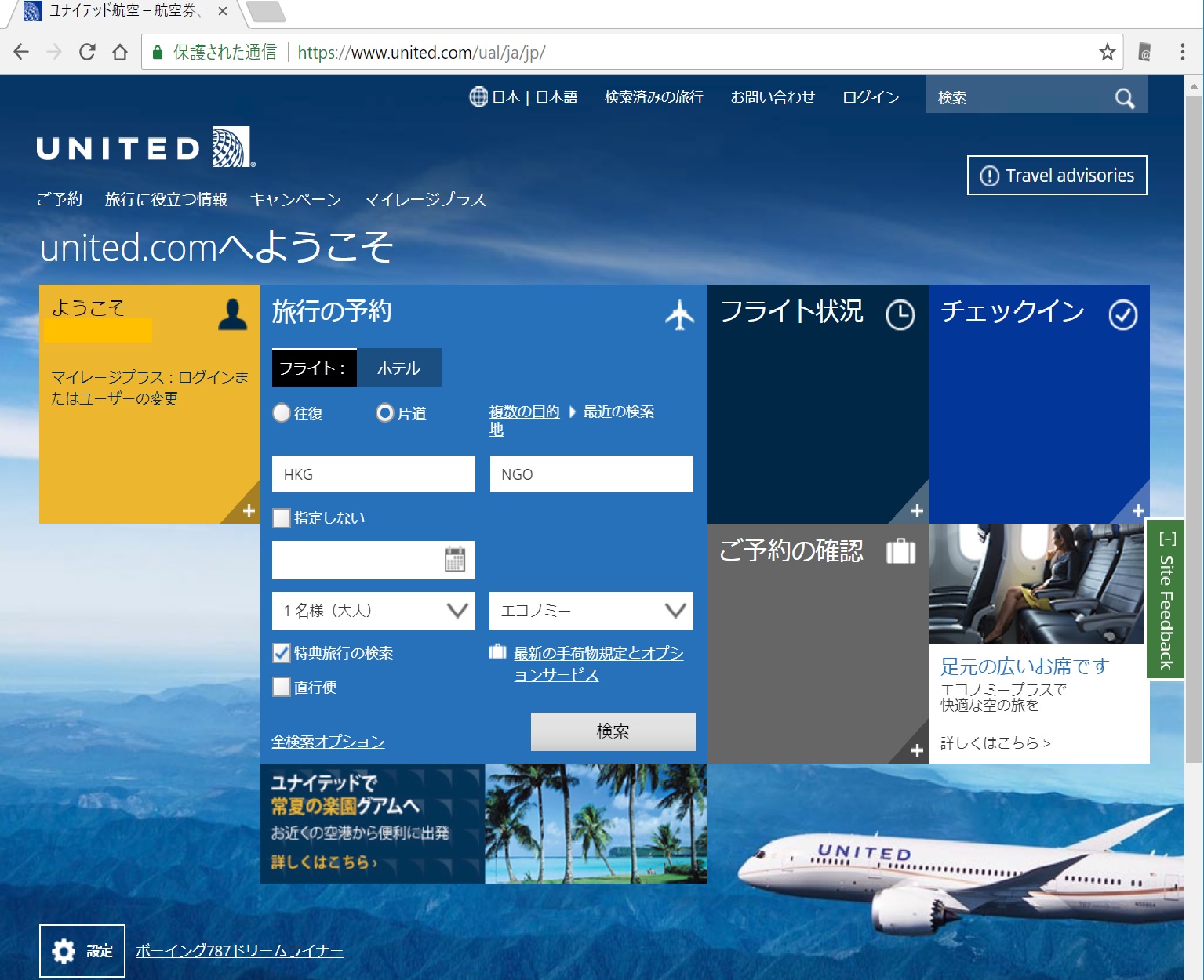Open 最新の手荷物規定とオプションサービス link
The width and height of the screenshot is (1204, 980).
[598, 663]
